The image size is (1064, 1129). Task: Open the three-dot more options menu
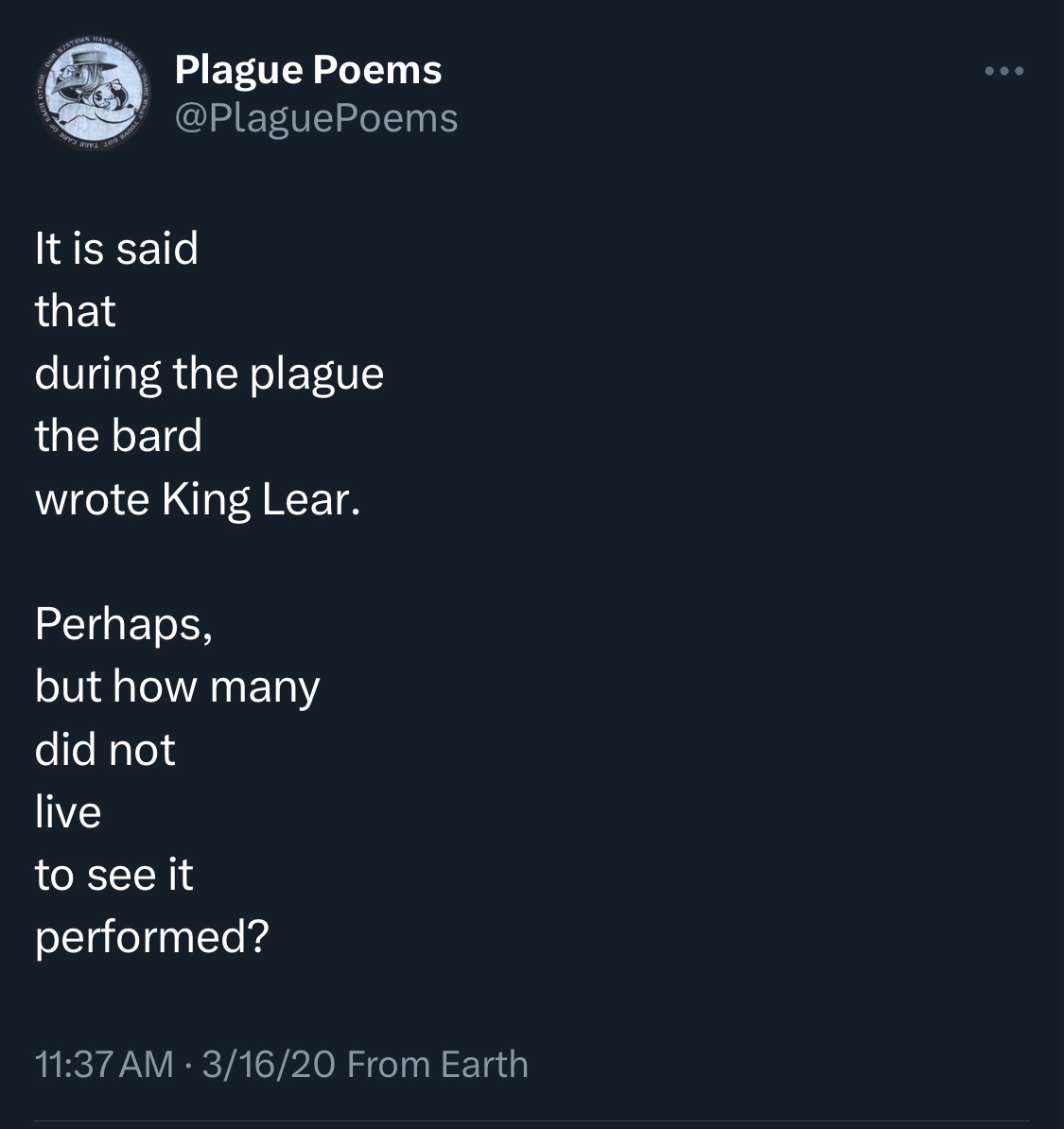[1003, 71]
